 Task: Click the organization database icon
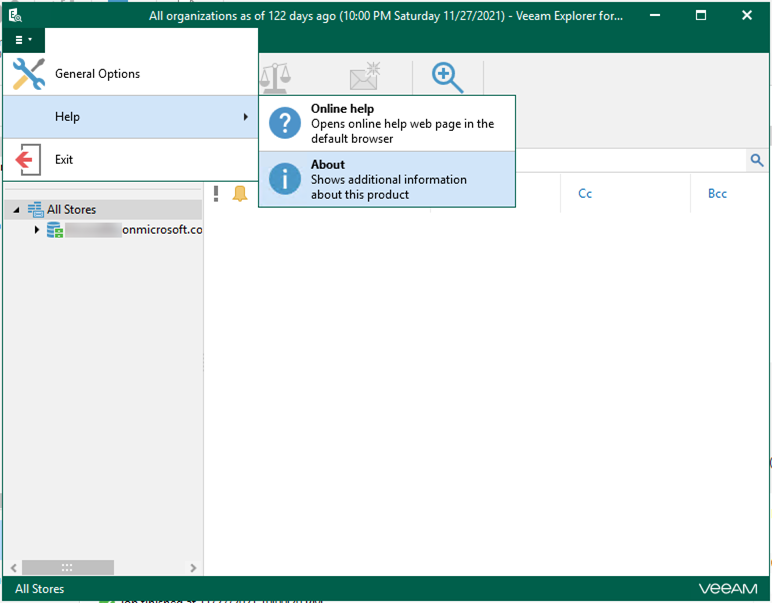coord(55,230)
